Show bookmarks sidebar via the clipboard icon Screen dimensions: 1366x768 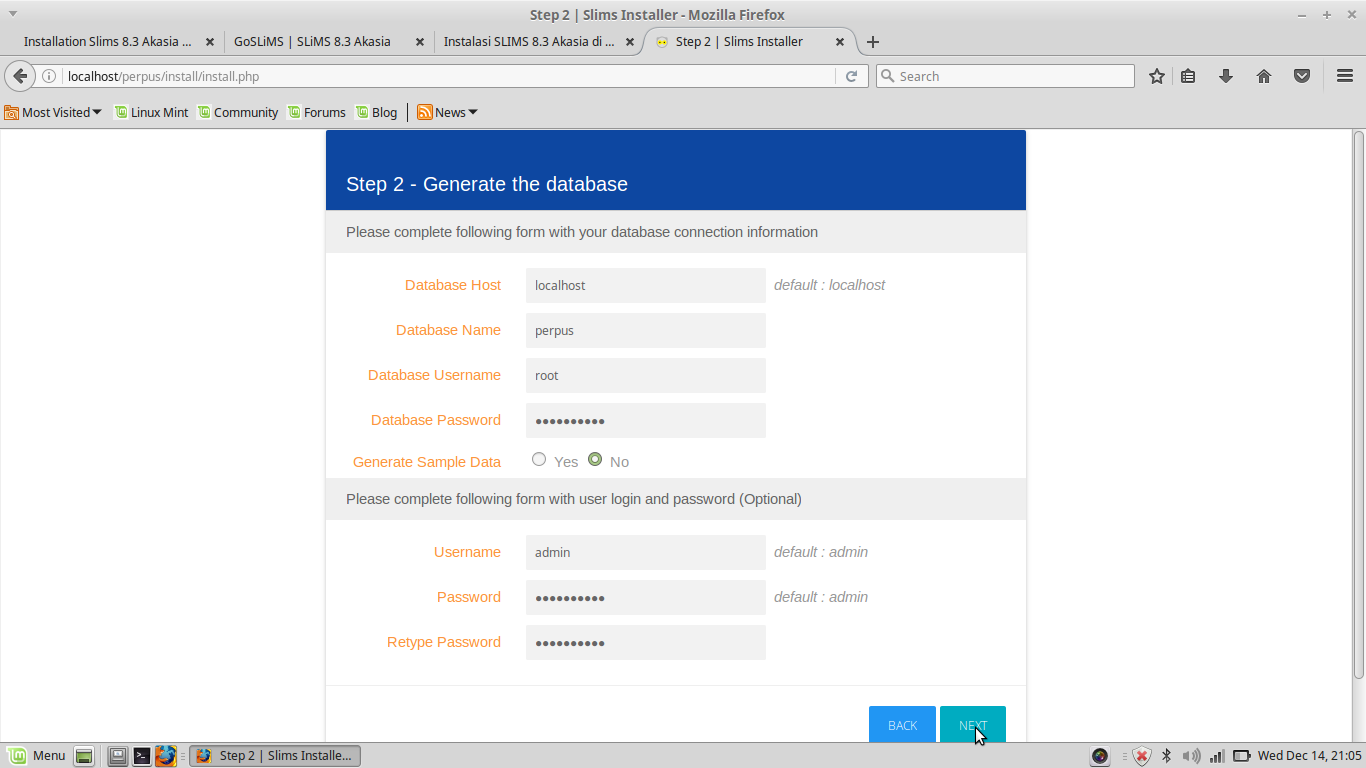1188,75
